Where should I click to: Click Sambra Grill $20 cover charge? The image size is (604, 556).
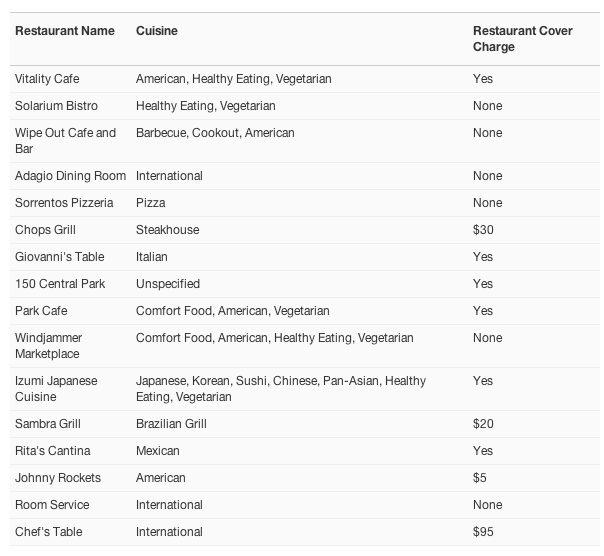coord(483,424)
